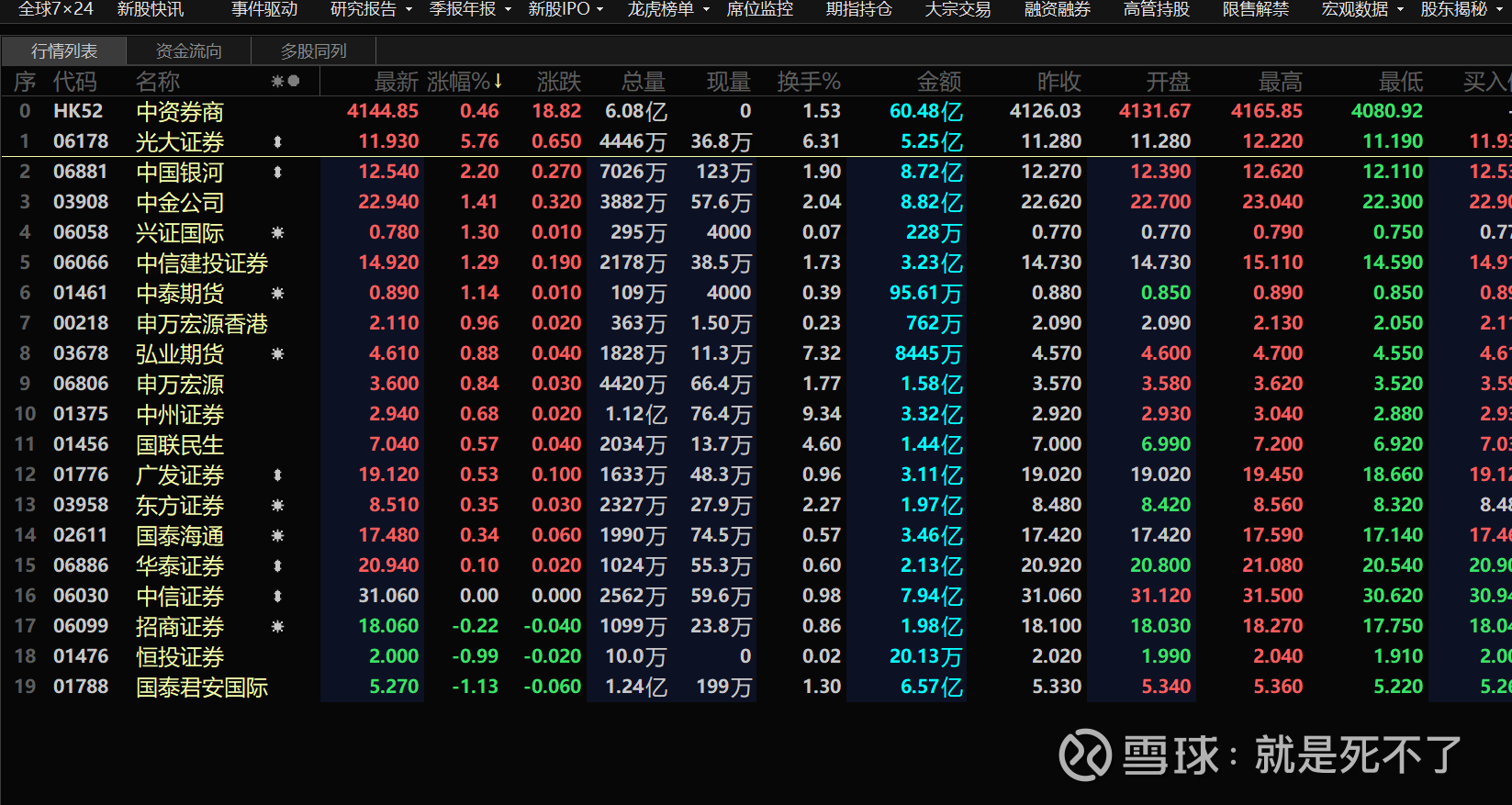Select stock name 申万宏源 with code 06806
Screen dimensions: 1512x805
(180, 385)
